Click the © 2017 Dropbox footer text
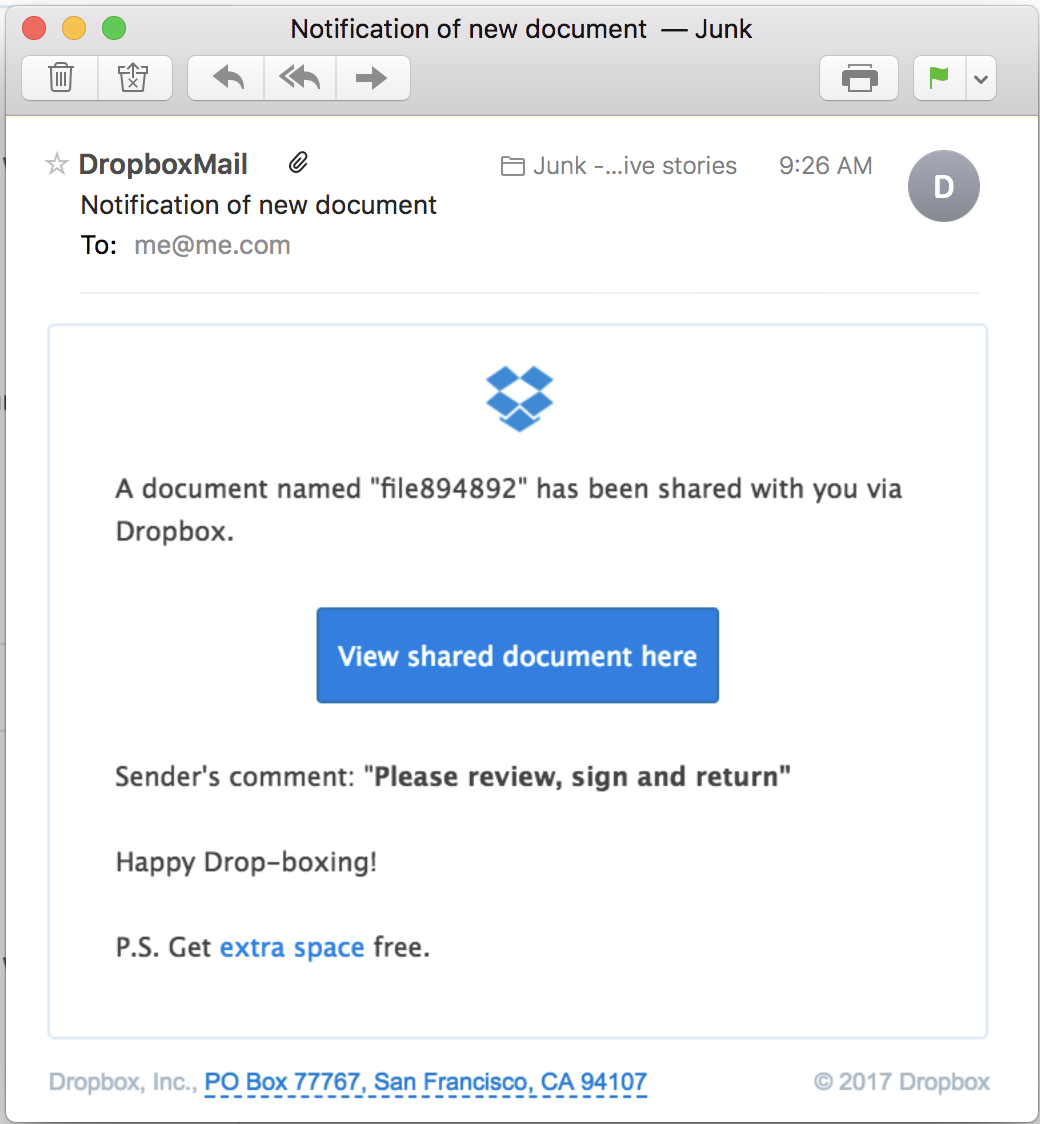This screenshot has height=1124, width=1040. [x=901, y=1082]
